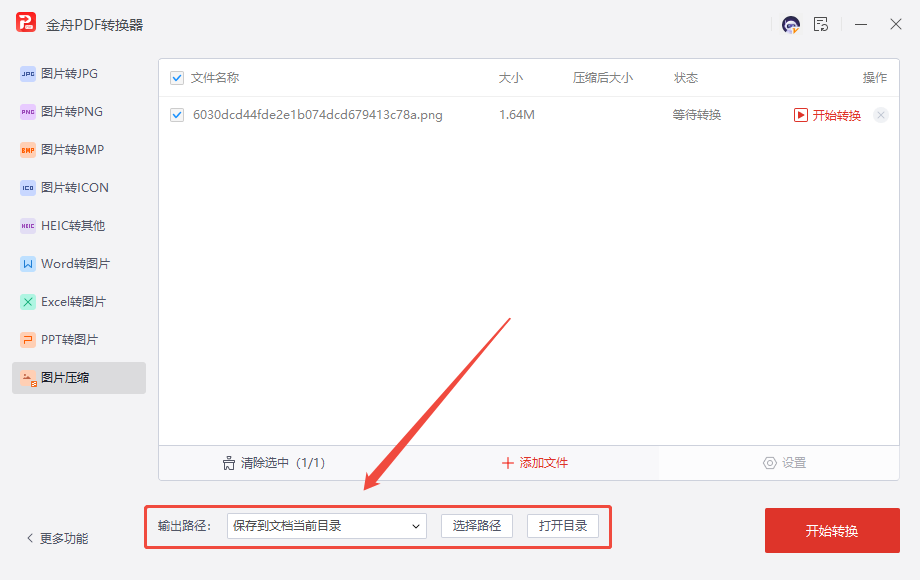
Task: Open 图片压缩 in the sidebar
Action: coord(79,378)
